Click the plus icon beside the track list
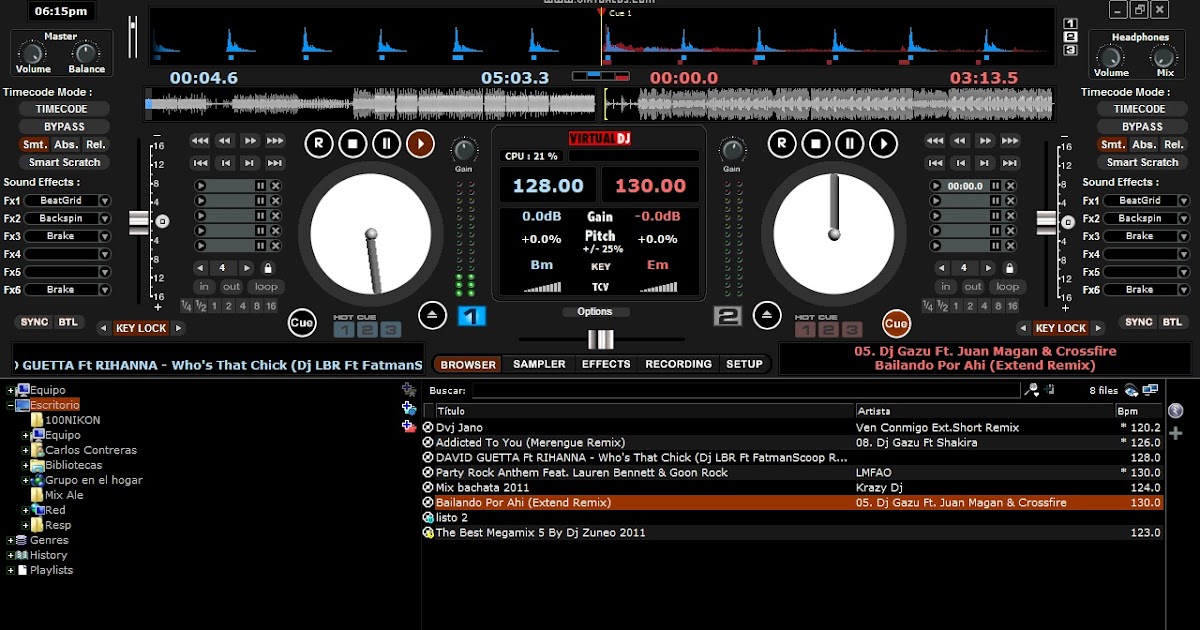 1175,433
